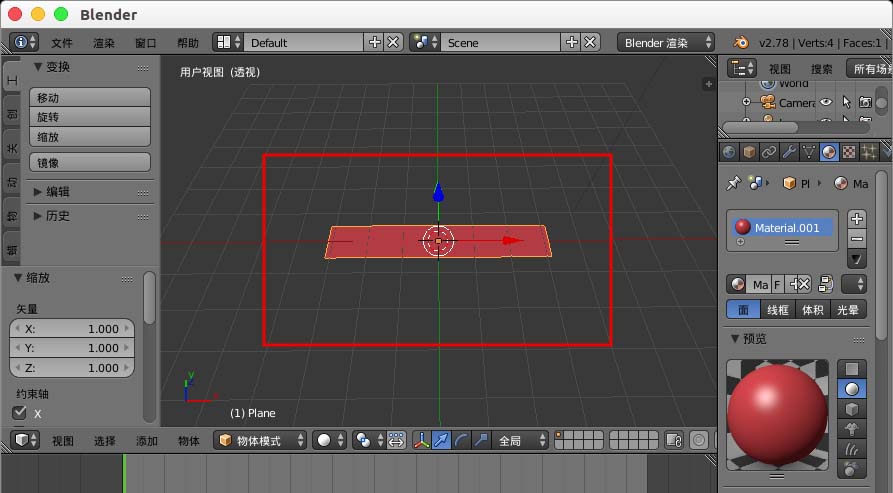Viewport: 893px width, 493px height.
Task: Open the Modifiers wrench tab
Action: (789, 152)
